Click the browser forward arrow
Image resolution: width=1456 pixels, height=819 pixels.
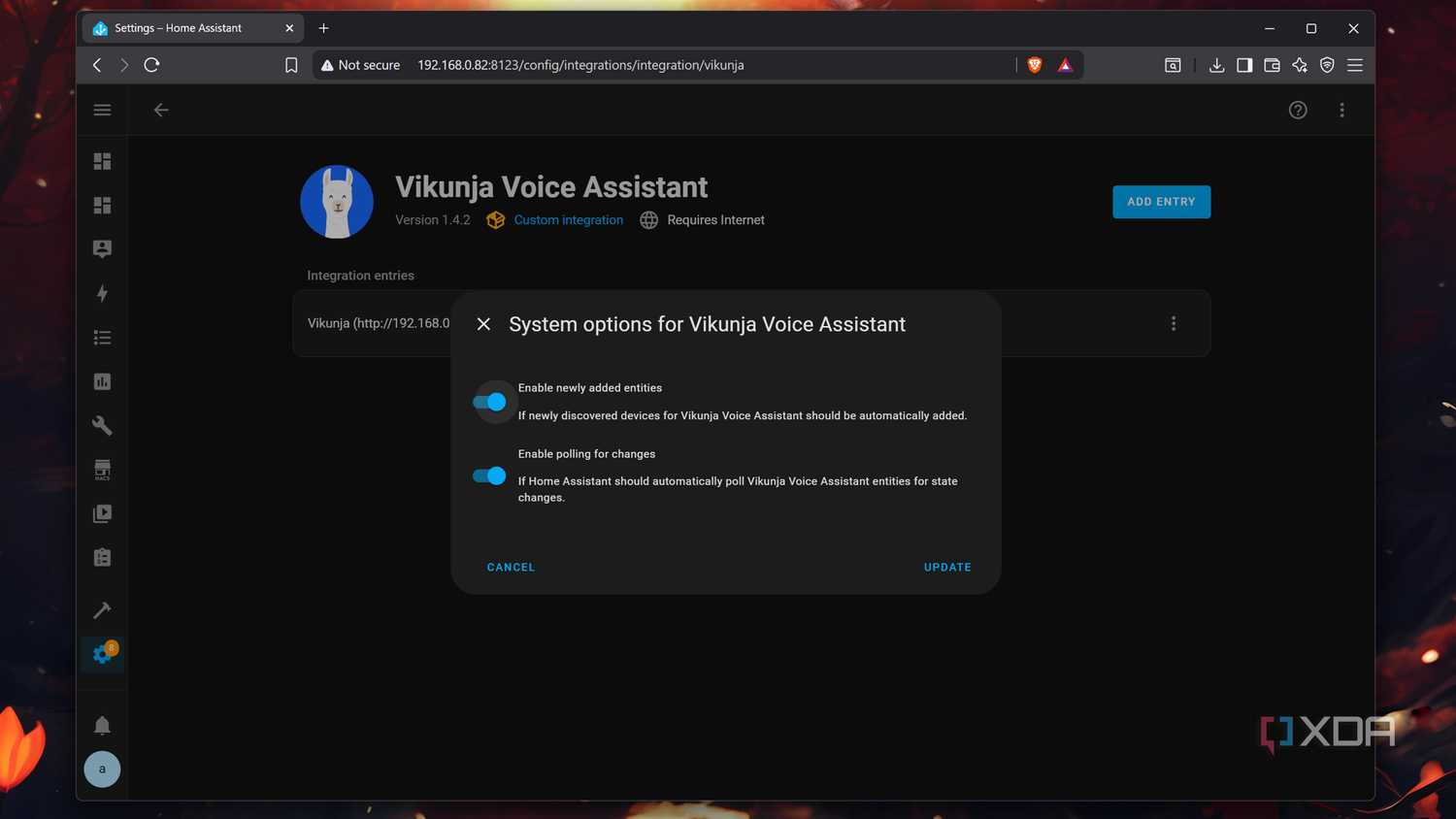coord(124,65)
